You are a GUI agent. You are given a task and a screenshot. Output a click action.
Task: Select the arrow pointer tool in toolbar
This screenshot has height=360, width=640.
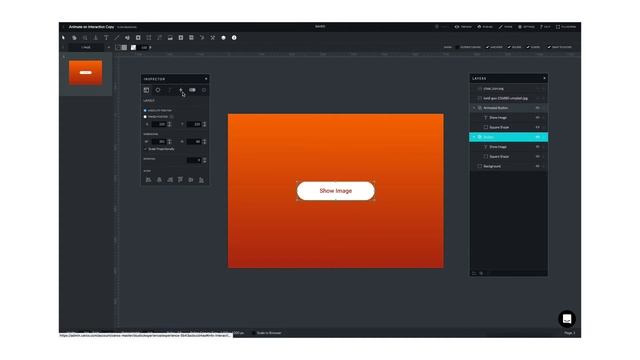pos(63,38)
